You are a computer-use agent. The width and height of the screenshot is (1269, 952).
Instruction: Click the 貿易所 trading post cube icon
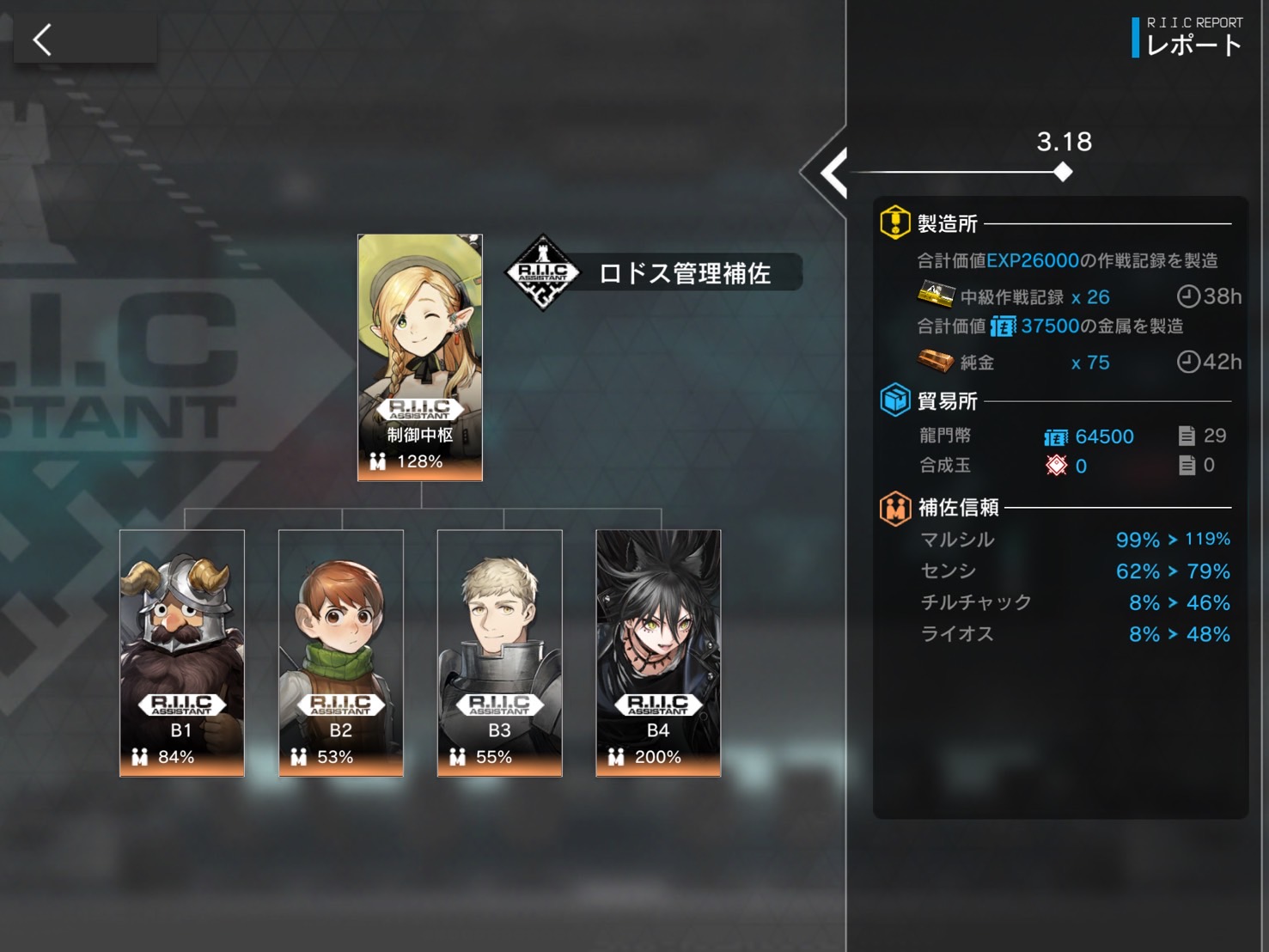point(895,400)
